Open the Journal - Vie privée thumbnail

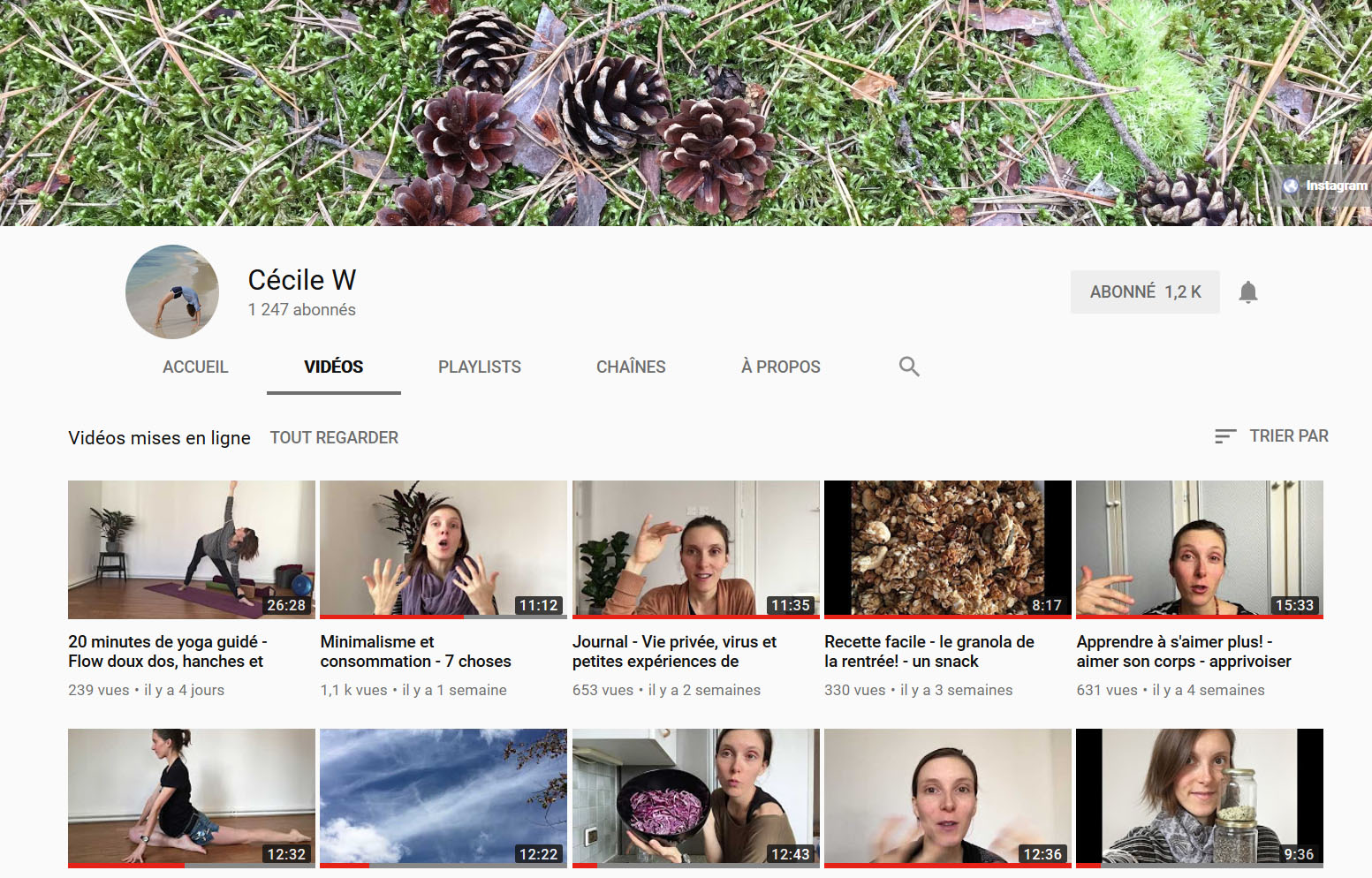click(696, 549)
